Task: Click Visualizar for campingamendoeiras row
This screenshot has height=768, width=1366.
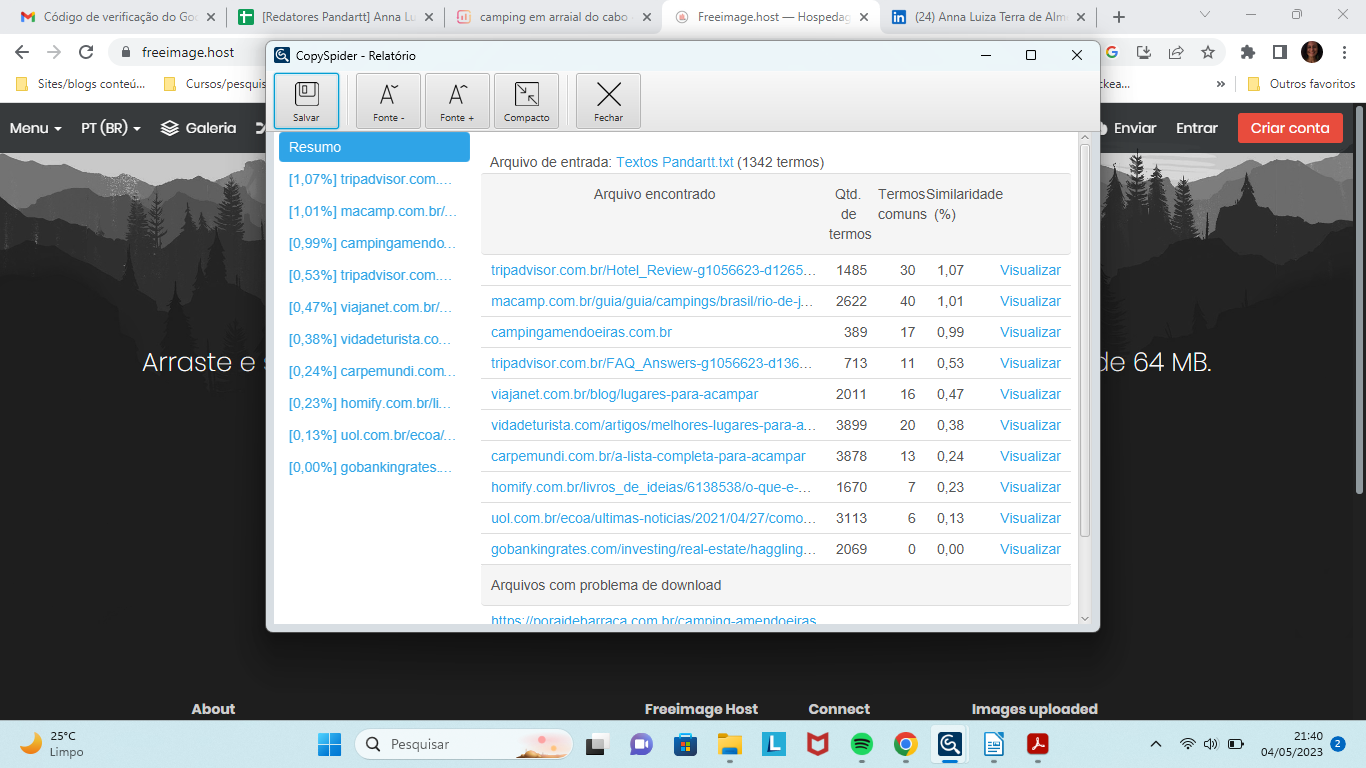Action: [x=1030, y=332]
